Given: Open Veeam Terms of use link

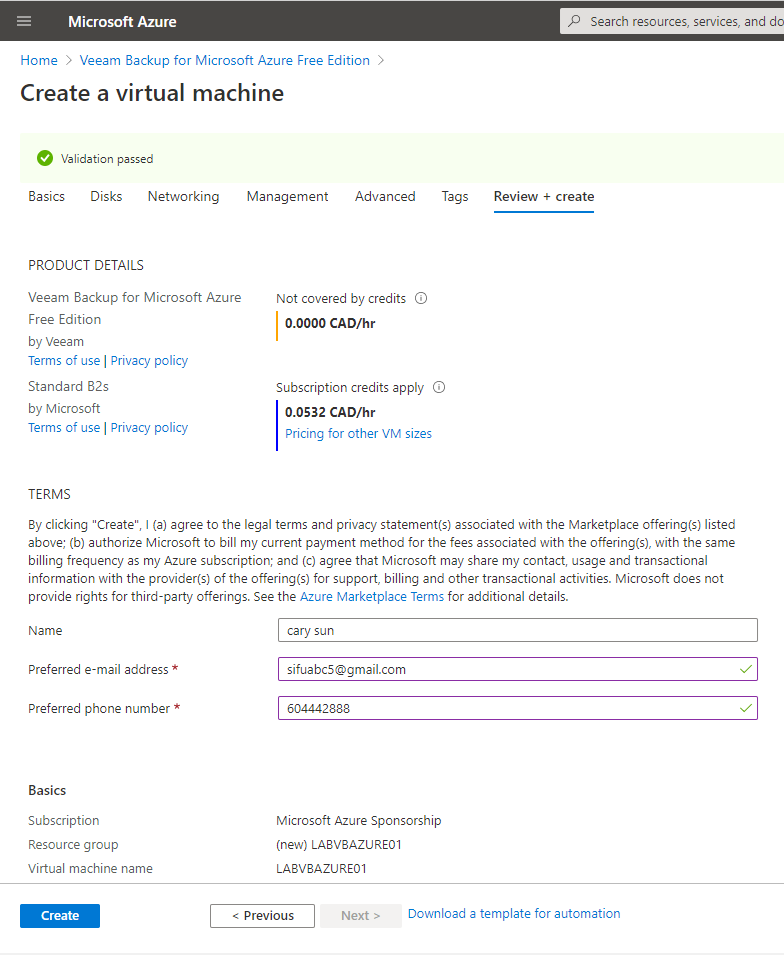Looking at the screenshot, I should point(64,361).
